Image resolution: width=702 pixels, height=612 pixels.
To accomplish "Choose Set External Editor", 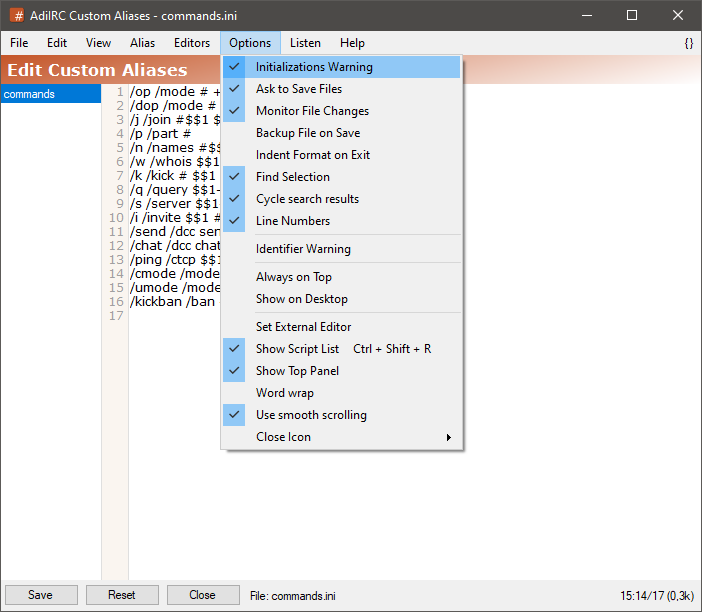I will pos(342,327).
